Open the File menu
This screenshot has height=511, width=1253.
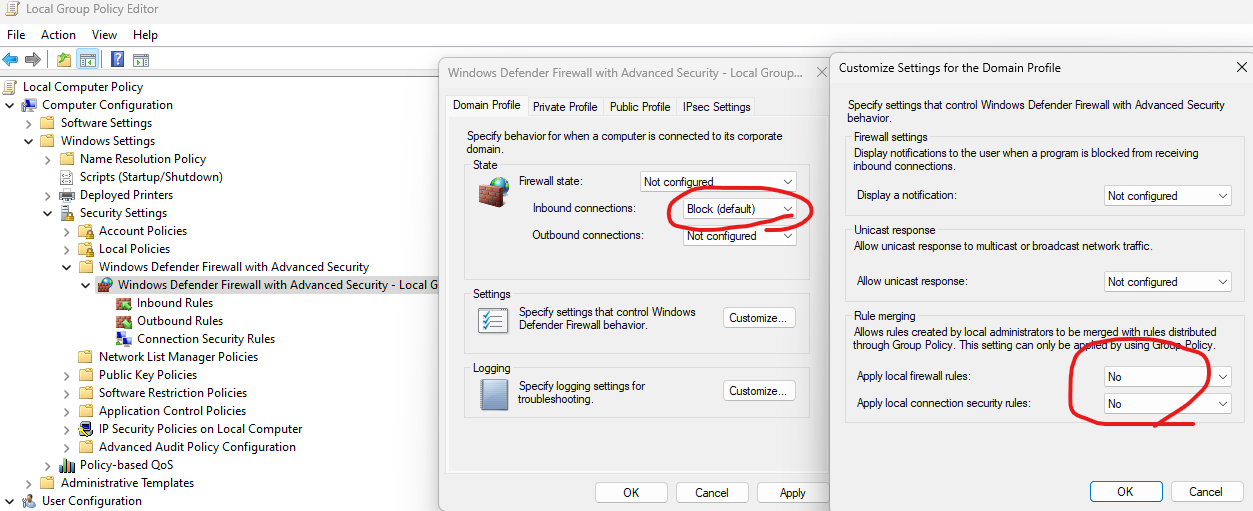[x=16, y=35]
